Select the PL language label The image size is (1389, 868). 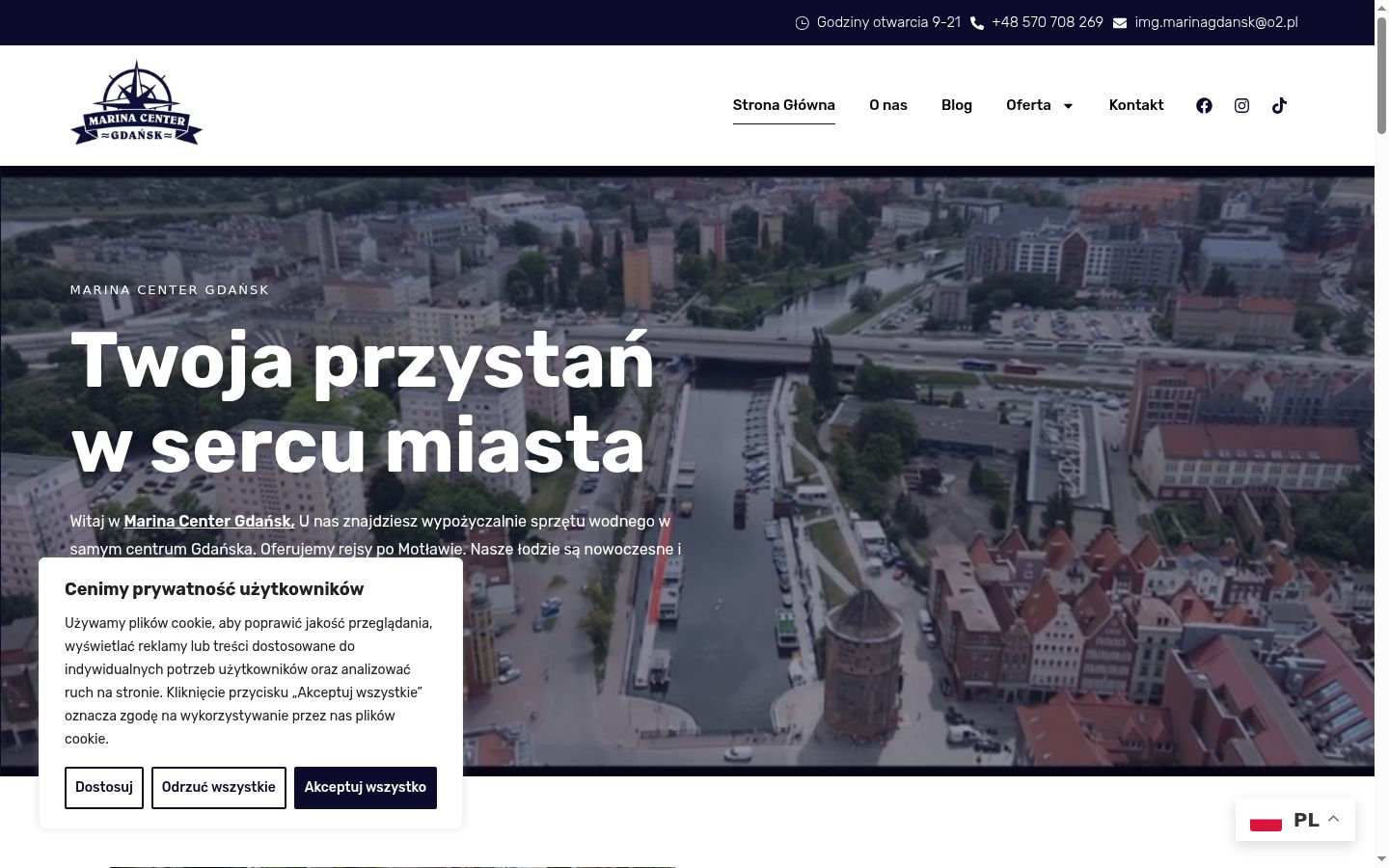1306,821
